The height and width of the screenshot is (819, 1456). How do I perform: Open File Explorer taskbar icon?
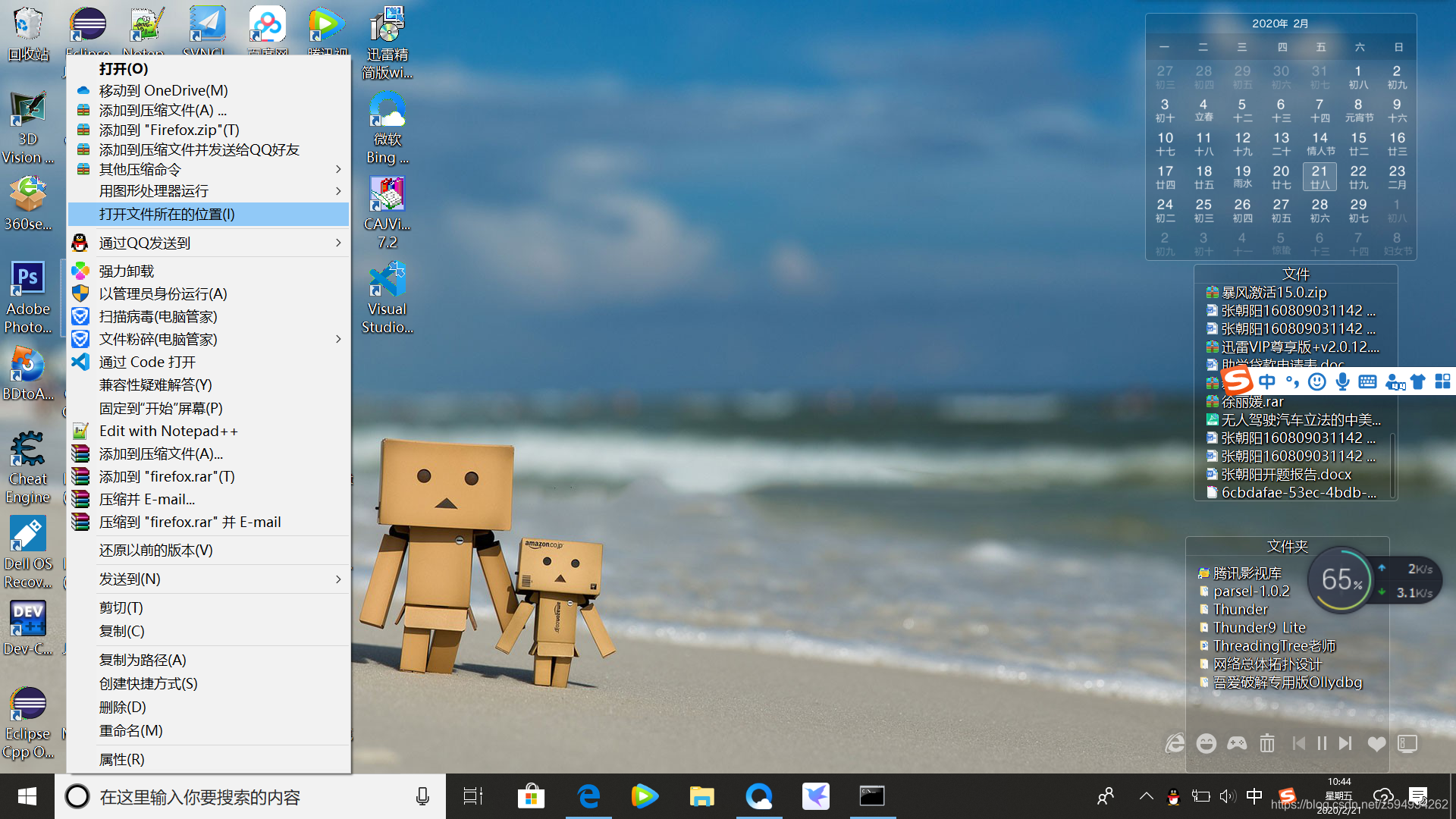(x=701, y=796)
